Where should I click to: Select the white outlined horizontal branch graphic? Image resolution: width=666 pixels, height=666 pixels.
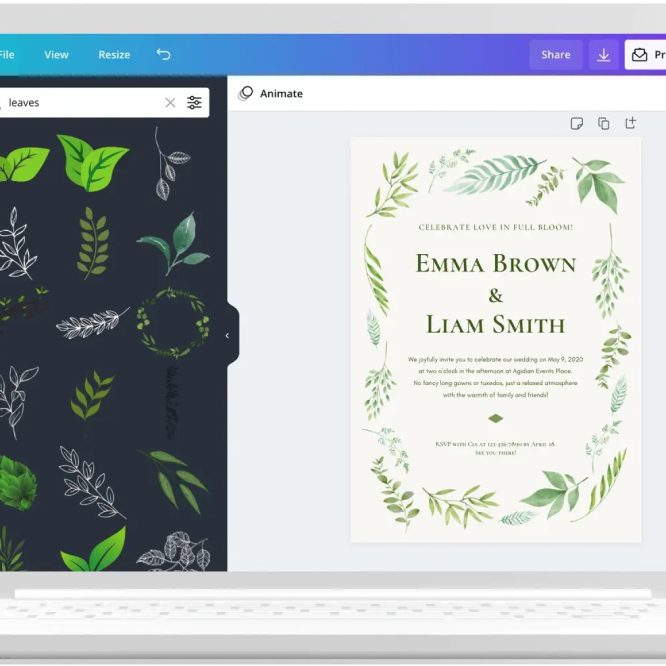pyautogui.click(x=92, y=322)
